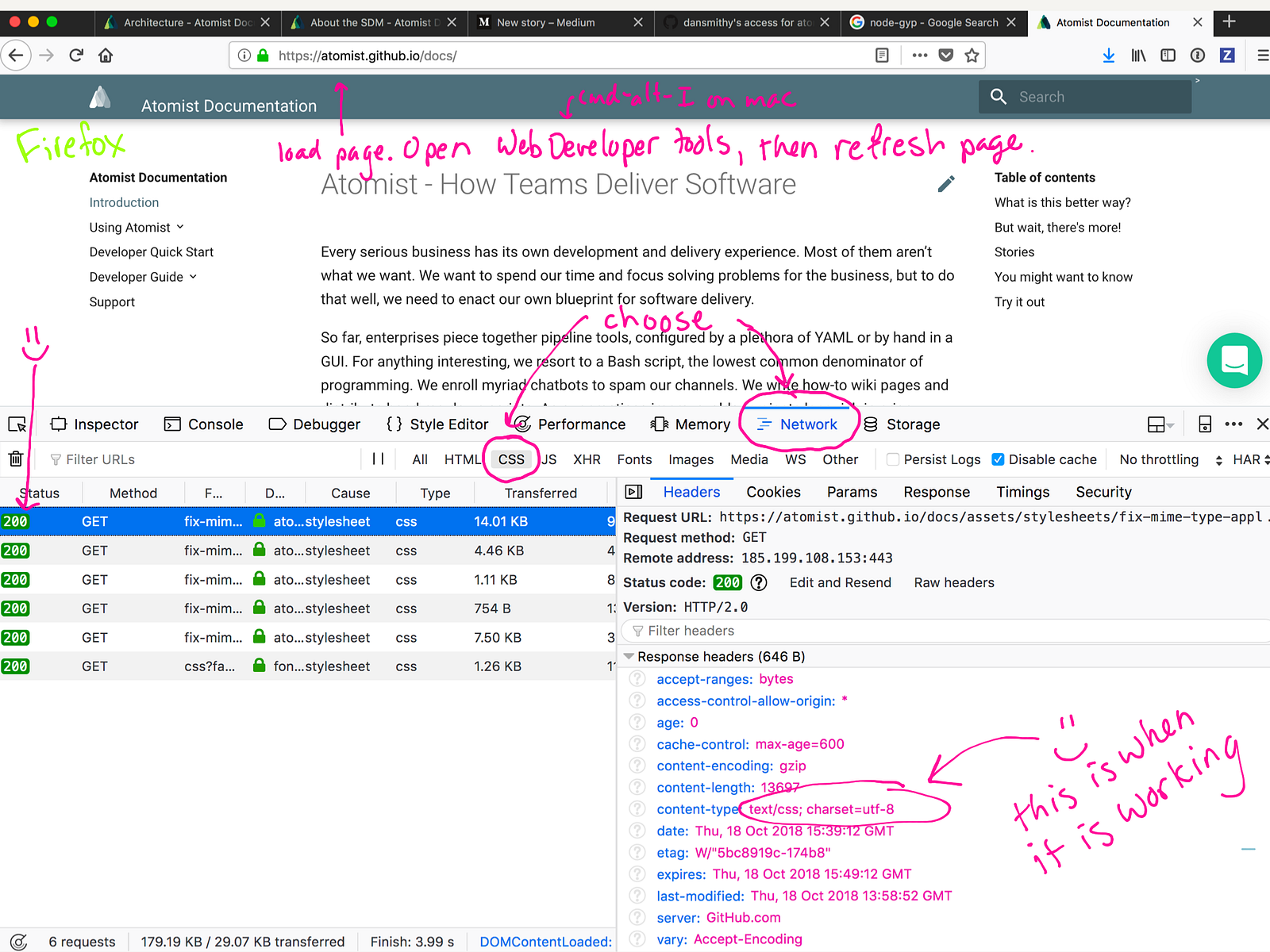Filter requests by Media
1270x952 pixels.
pyautogui.click(x=749, y=459)
